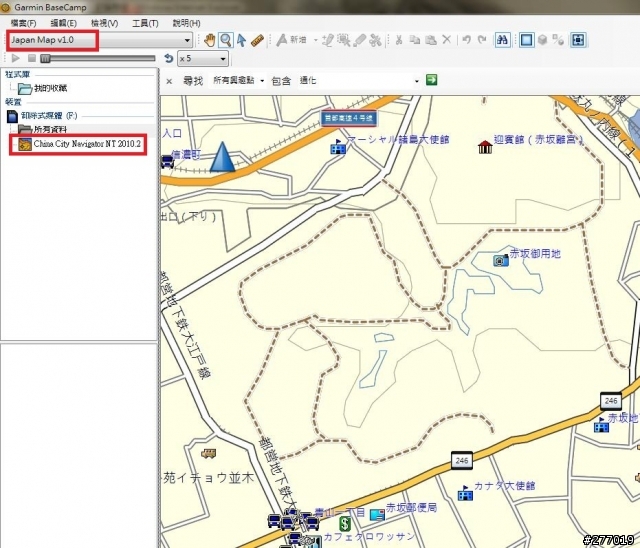
Task: Click the green dollar bank icon
Action: [345, 523]
